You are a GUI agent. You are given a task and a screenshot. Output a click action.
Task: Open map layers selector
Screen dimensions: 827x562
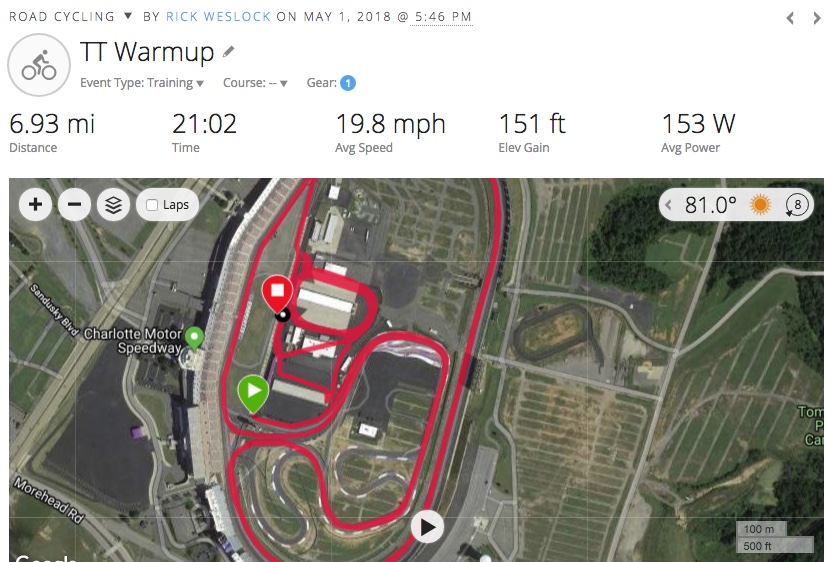pos(113,205)
